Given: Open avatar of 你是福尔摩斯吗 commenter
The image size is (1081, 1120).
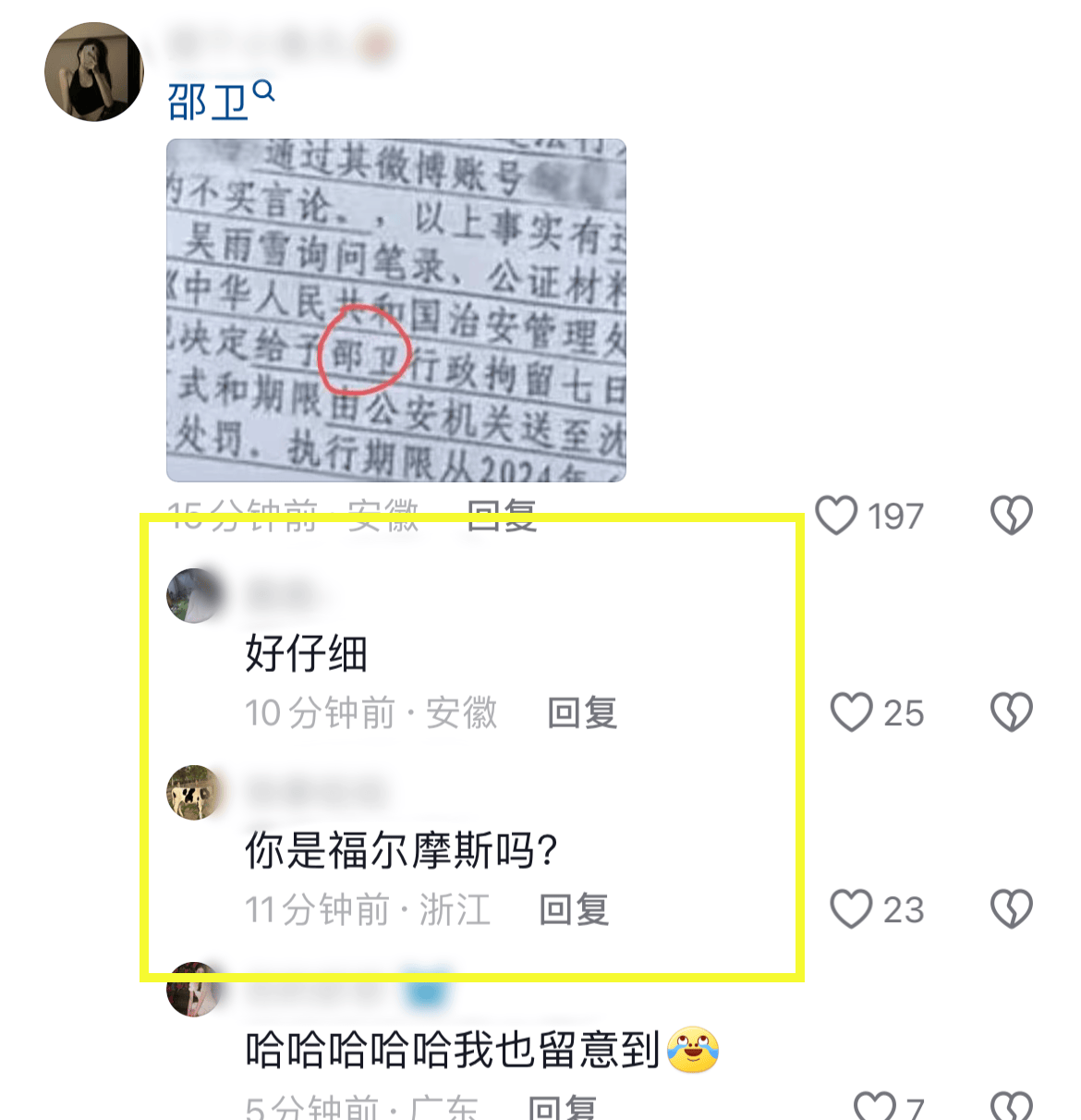Looking at the screenshot, I should (x=193, y=792).
